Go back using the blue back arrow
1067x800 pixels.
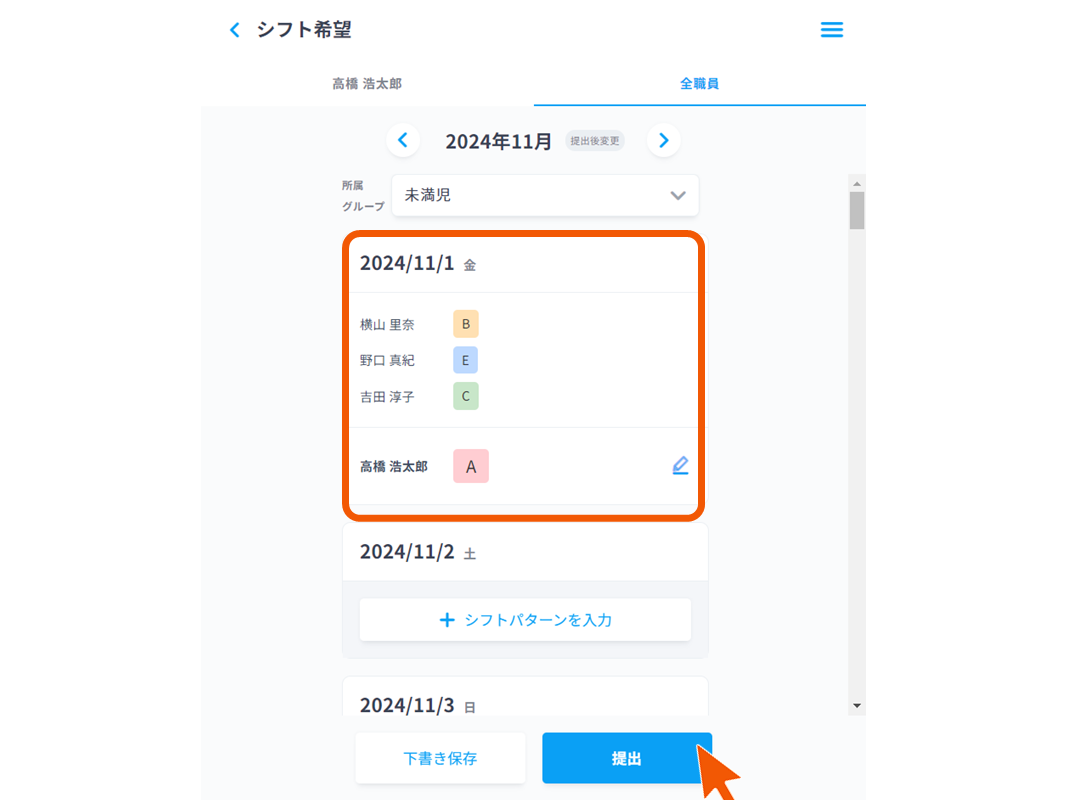point(235,30)
